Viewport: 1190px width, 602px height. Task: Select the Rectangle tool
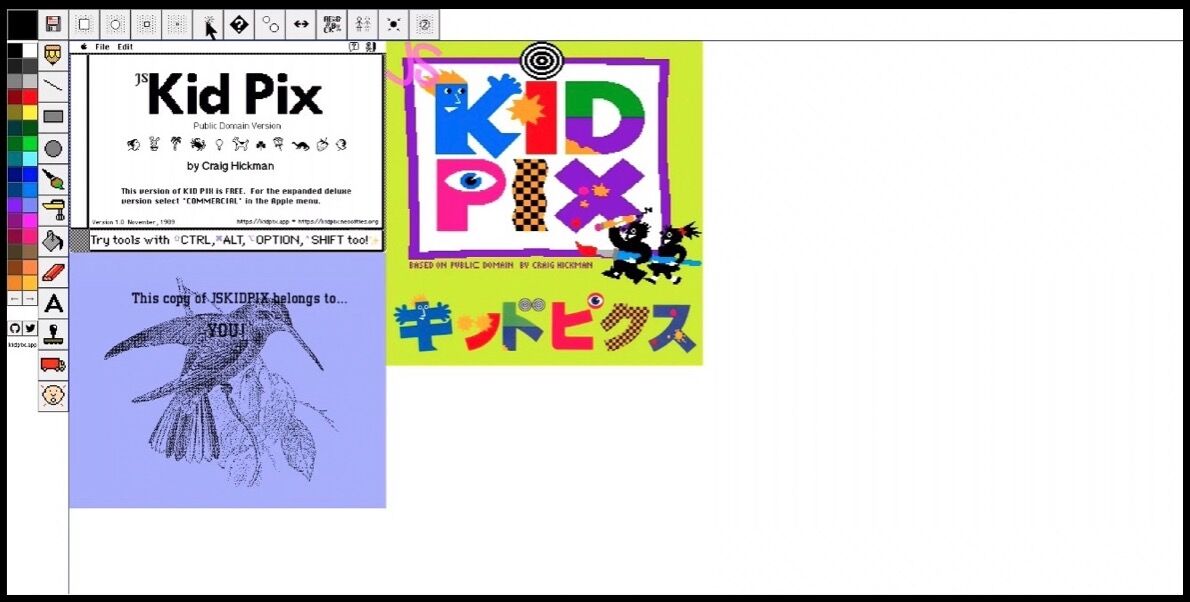coord(53,117)
